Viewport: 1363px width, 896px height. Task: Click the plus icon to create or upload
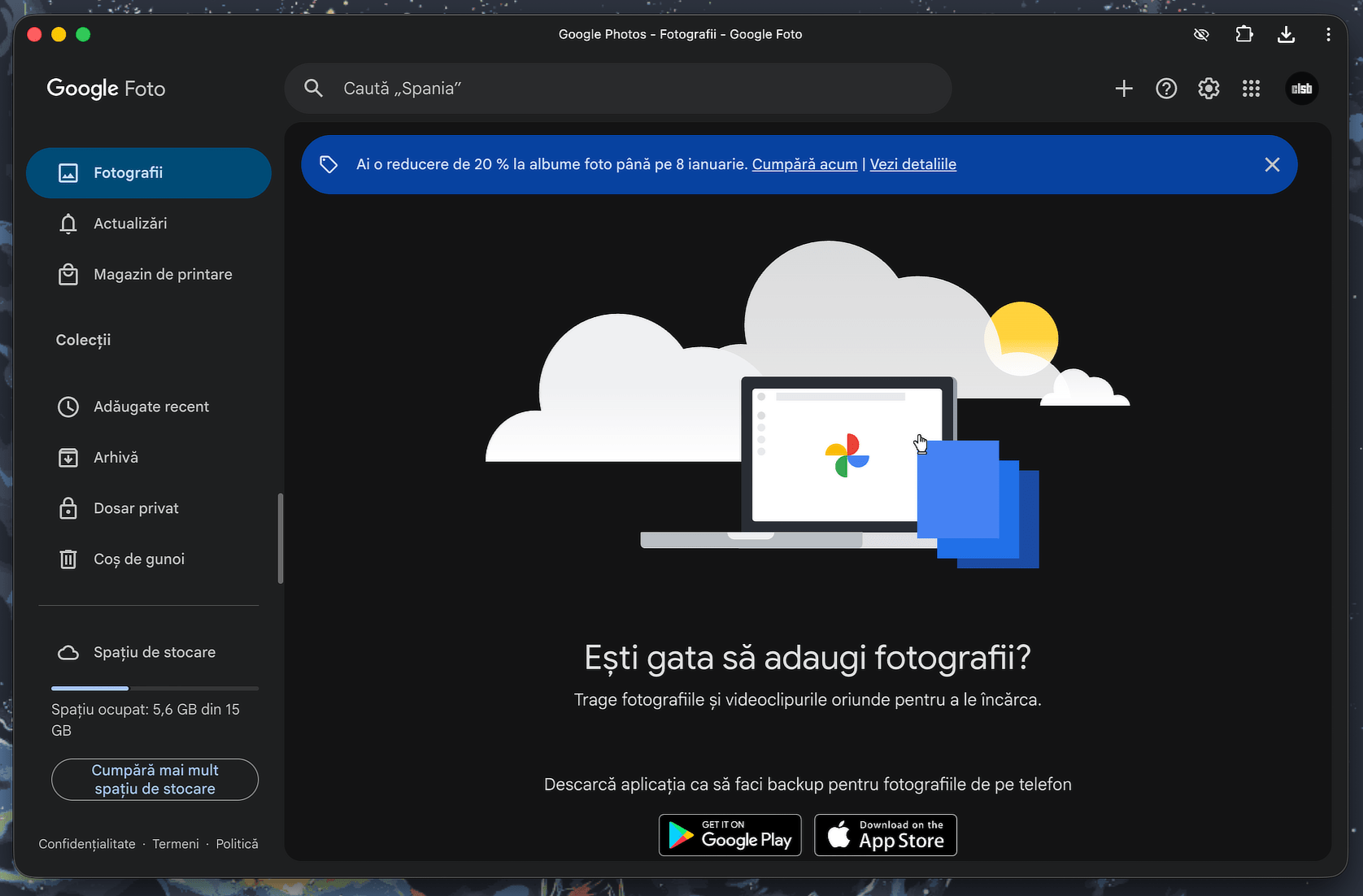pos(1123,89)
